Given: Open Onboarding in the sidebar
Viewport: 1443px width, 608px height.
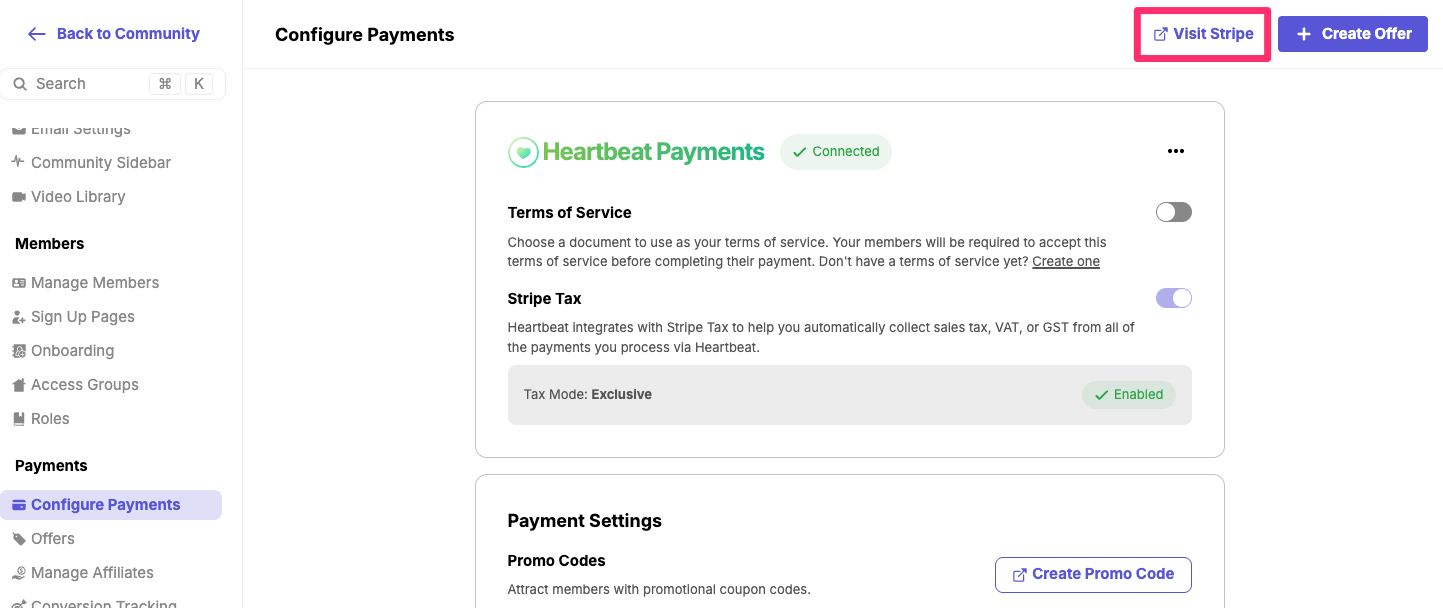Looking at the screenshot, I should 72,351.
